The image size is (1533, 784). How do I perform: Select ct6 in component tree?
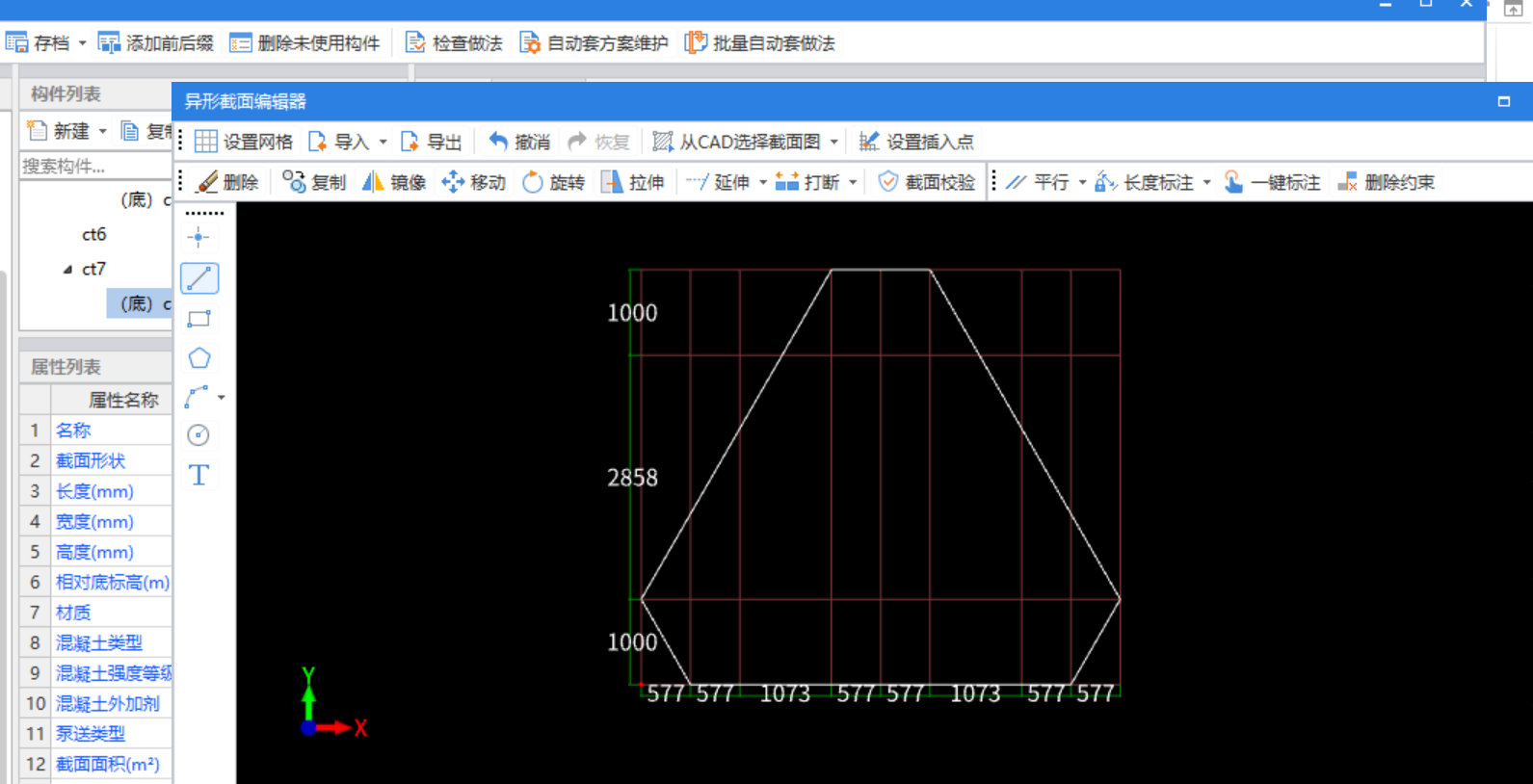coord(94,234)
